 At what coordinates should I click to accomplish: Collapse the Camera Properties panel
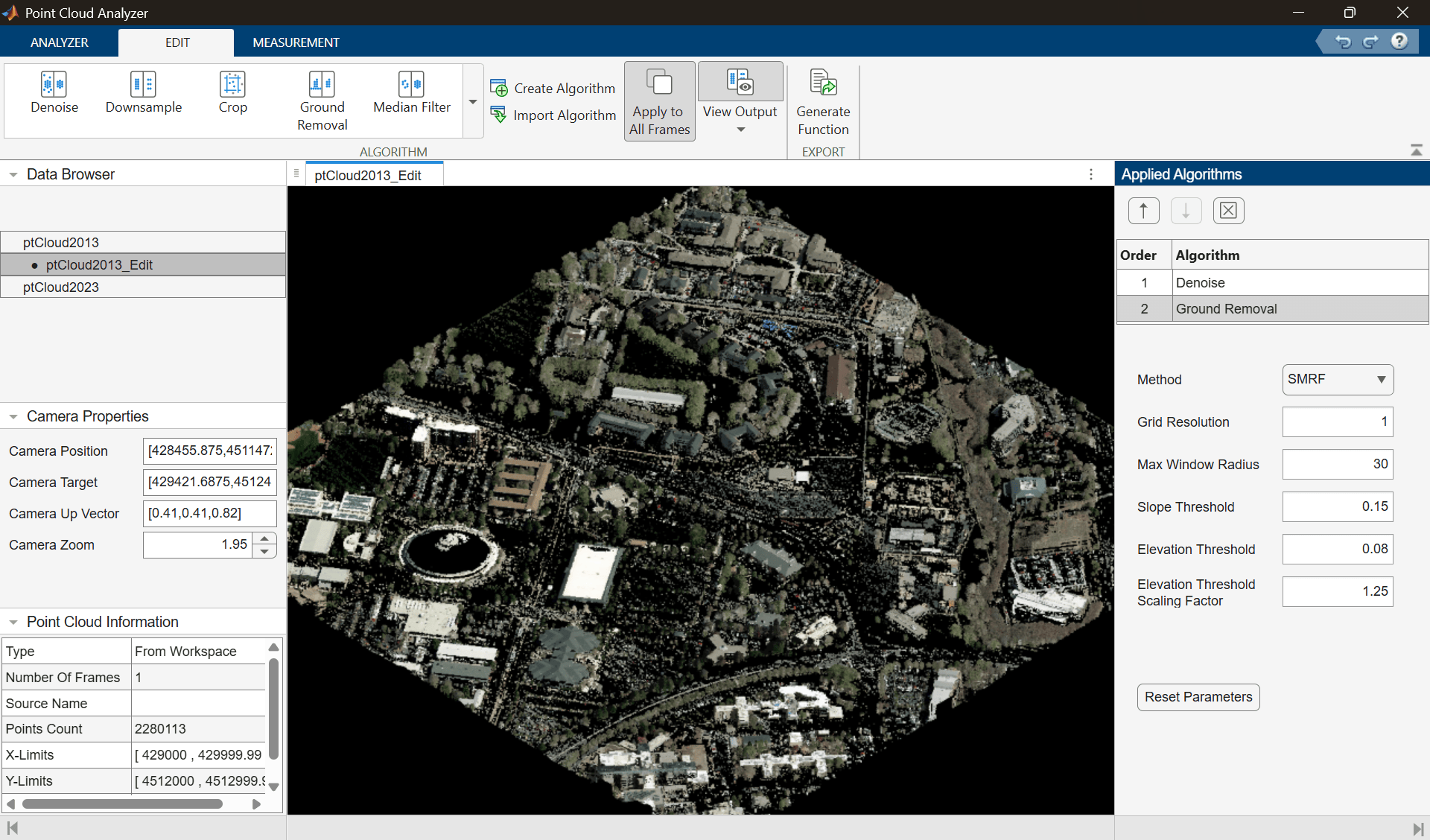(x=13, y=416)
